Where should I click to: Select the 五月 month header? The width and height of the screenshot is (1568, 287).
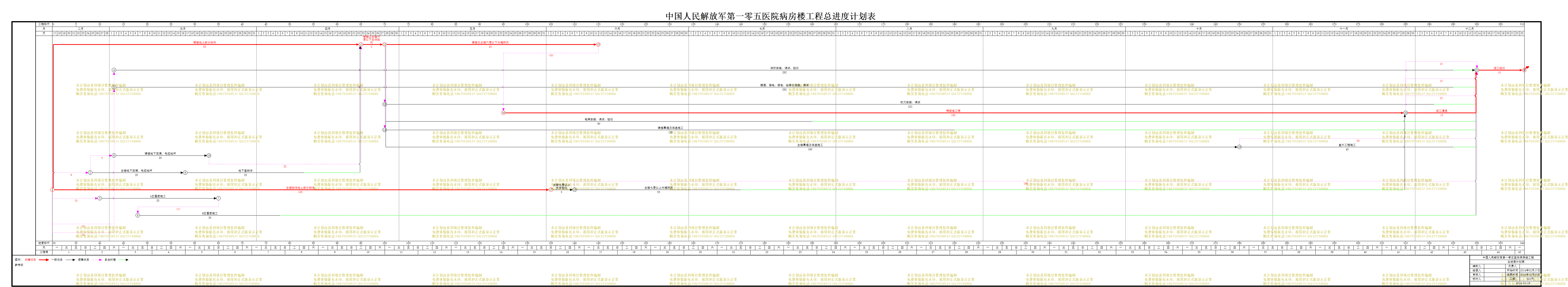472,28
